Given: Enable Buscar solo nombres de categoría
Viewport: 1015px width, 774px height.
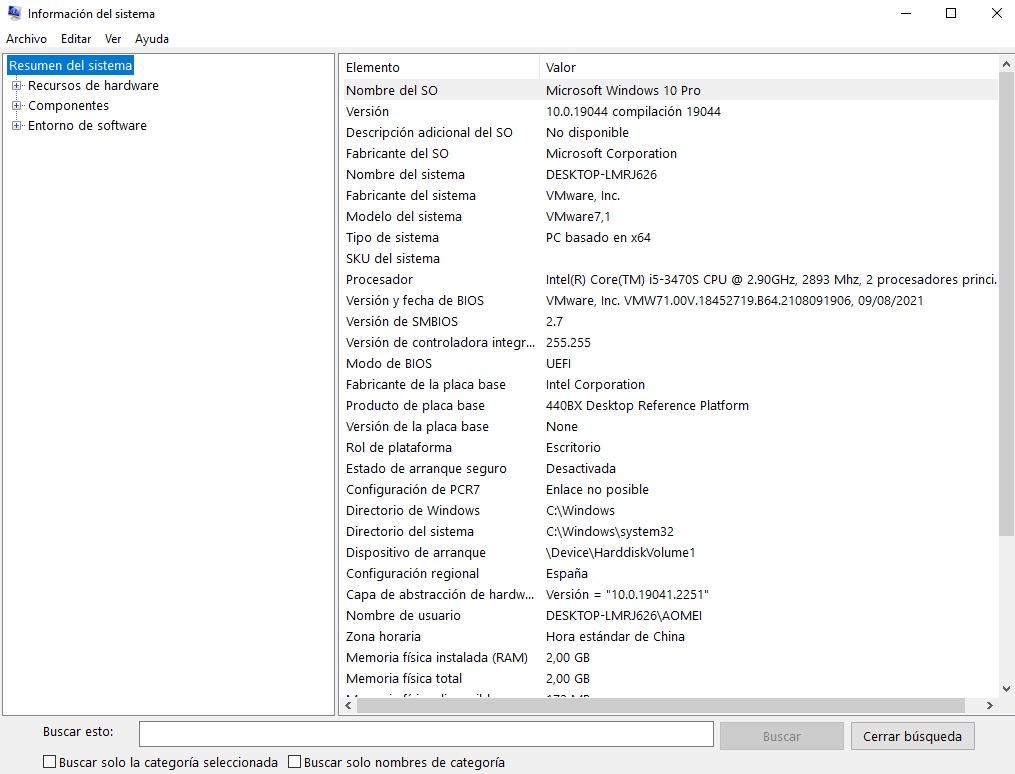Looking at the screenshot, I should tap(294, 761).
